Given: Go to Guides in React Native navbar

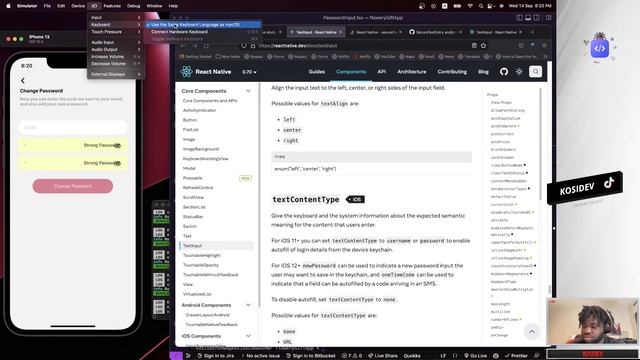Looking at the screenshot, I should 317,72.
